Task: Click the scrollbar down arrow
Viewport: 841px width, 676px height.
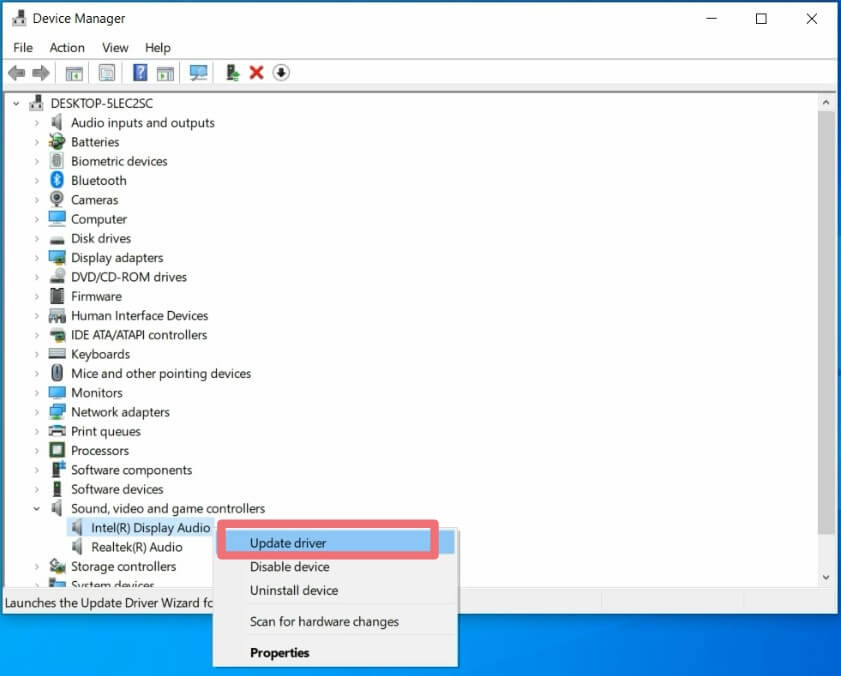Action: [x=825, y=577]
